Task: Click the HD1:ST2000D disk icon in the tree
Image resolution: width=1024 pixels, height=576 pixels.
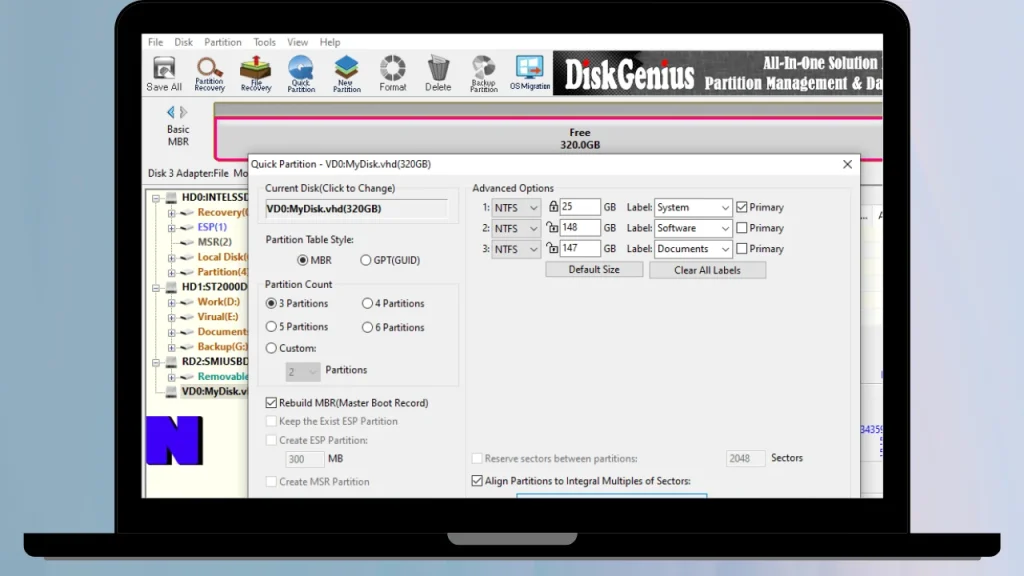Action: [171, 287]
